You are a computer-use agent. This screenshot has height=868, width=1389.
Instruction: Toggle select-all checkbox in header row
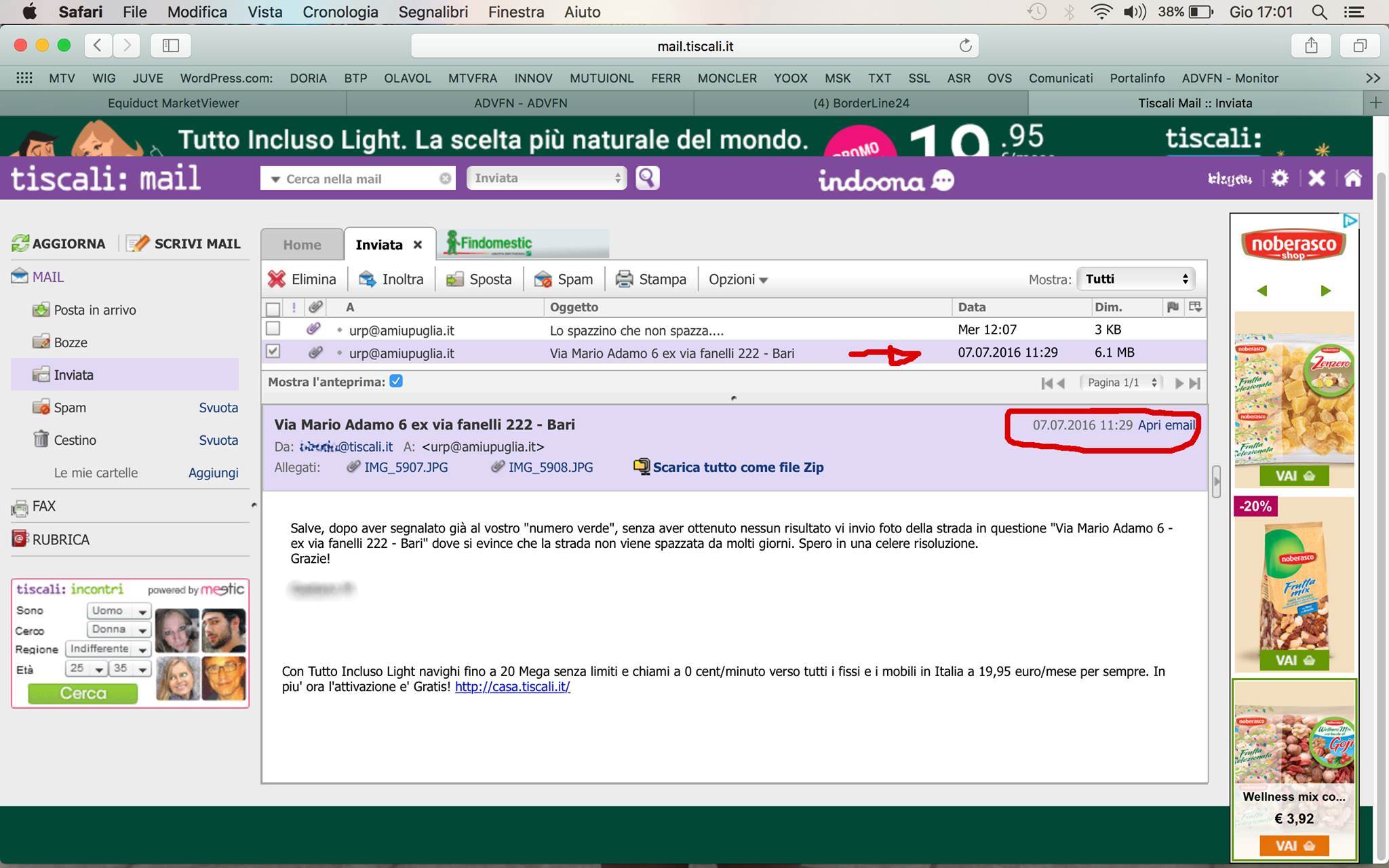tap(273, 309)
